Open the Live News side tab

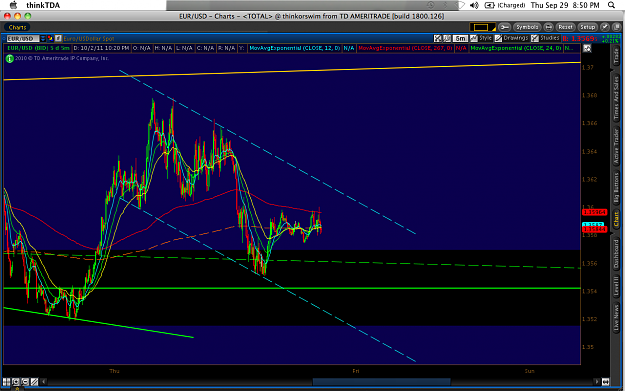click(x=616, y=318)
